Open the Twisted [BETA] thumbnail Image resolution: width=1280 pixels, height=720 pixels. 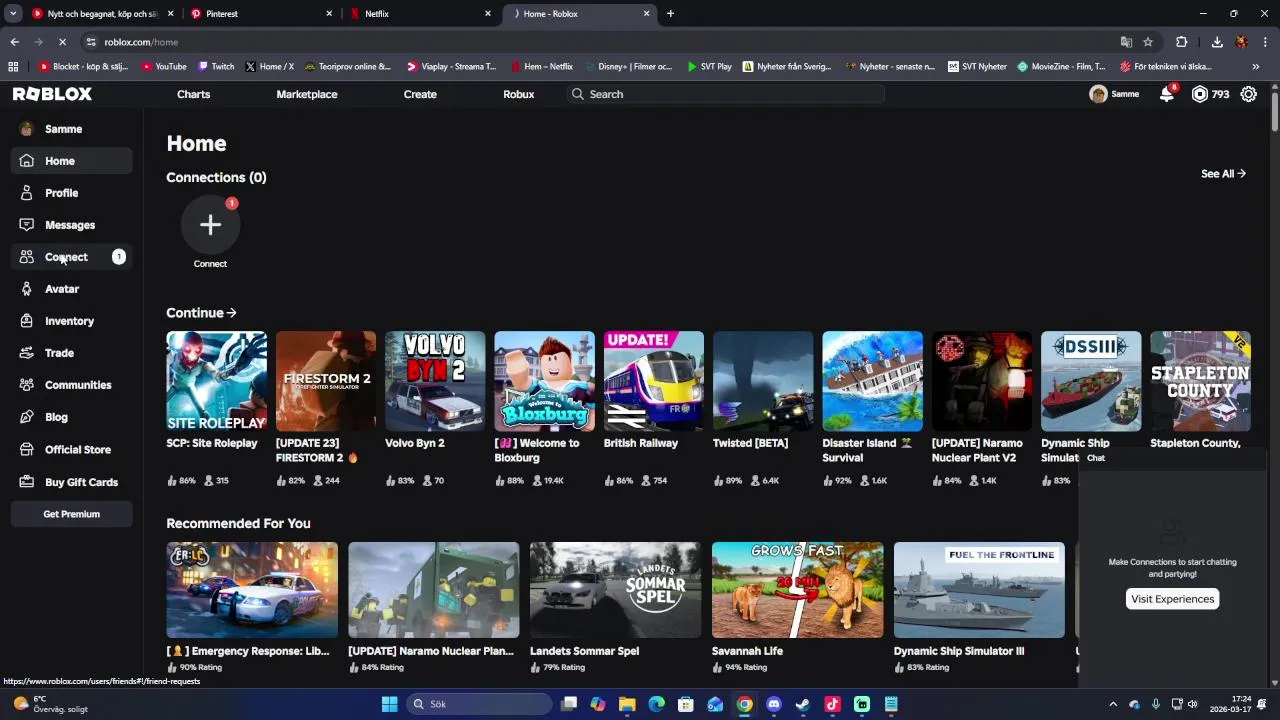click(763, 381)
